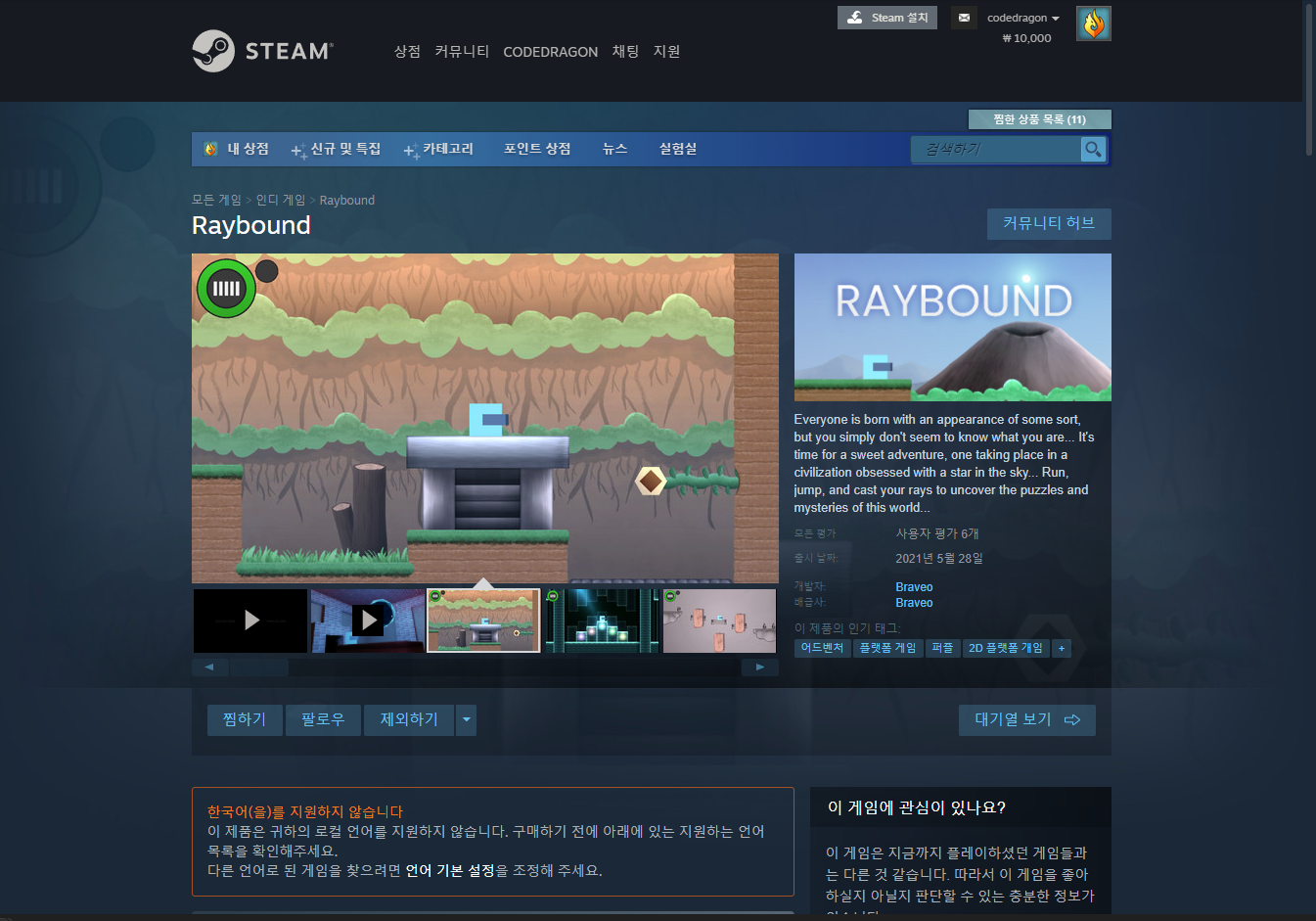
Task: Go to 포인트 상점
Action: coord(537,149)
